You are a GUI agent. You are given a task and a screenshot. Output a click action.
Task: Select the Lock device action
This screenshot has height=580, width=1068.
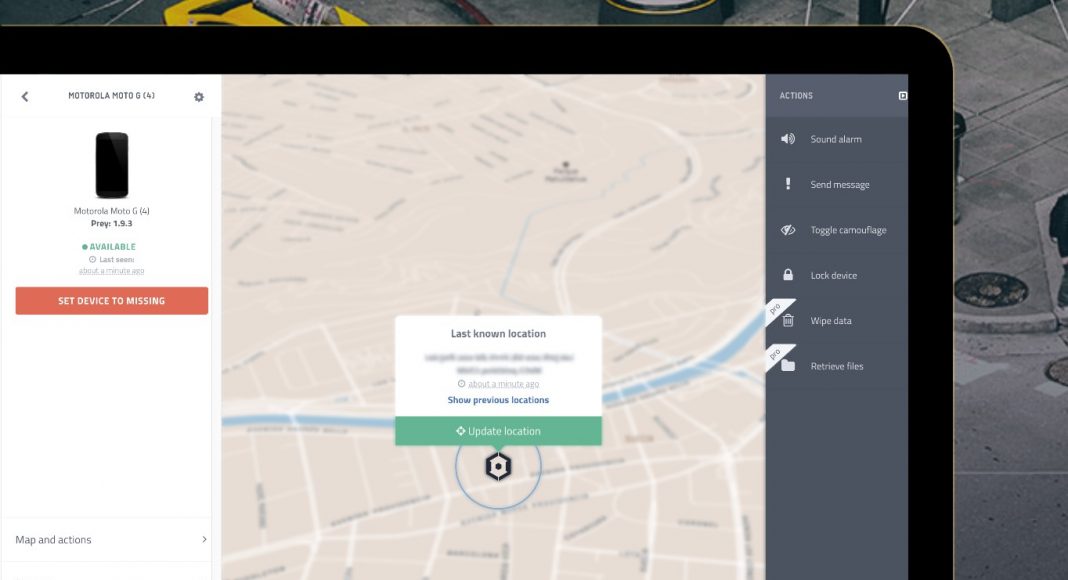pos(836,276)
